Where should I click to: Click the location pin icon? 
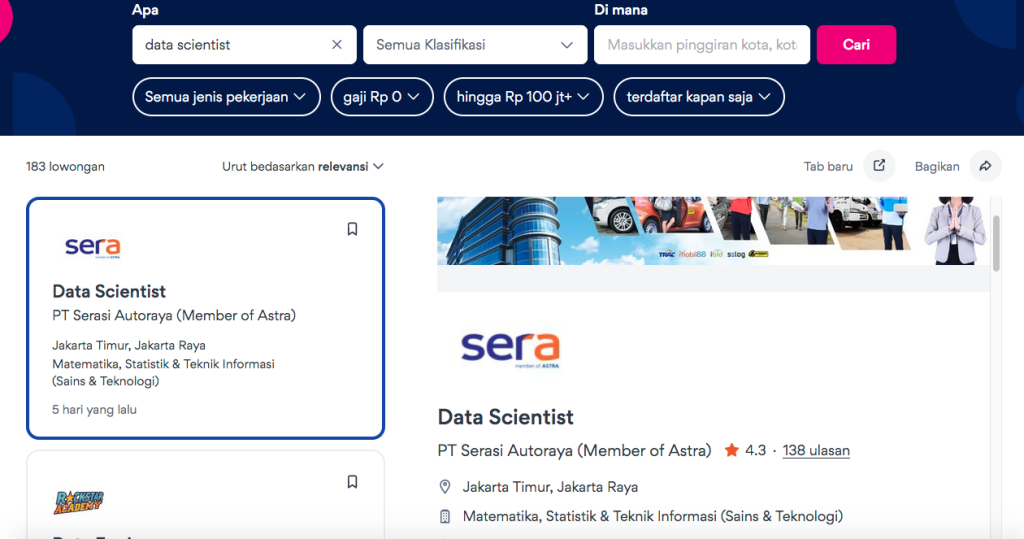coord(445,487)
